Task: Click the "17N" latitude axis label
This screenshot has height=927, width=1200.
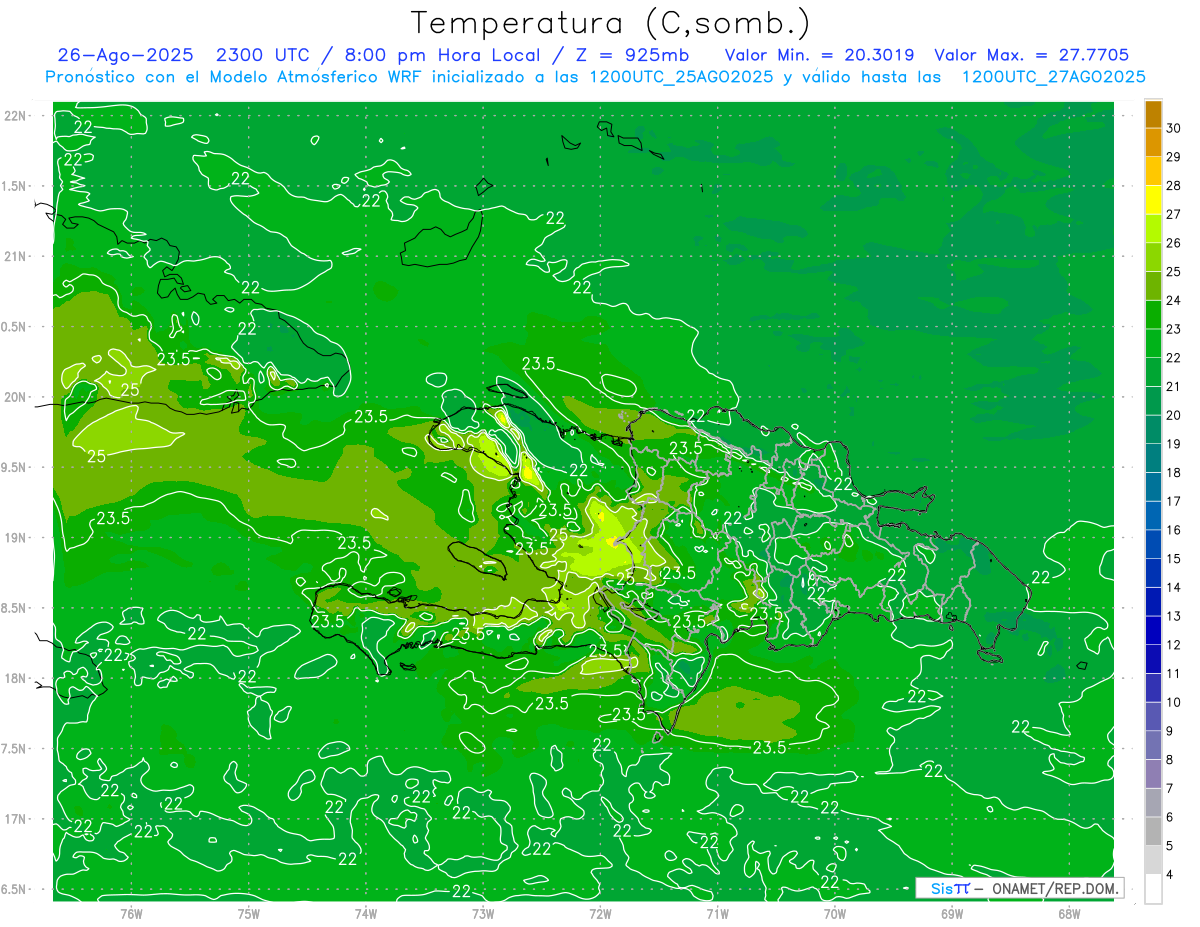Action: [x=14, y=820]
